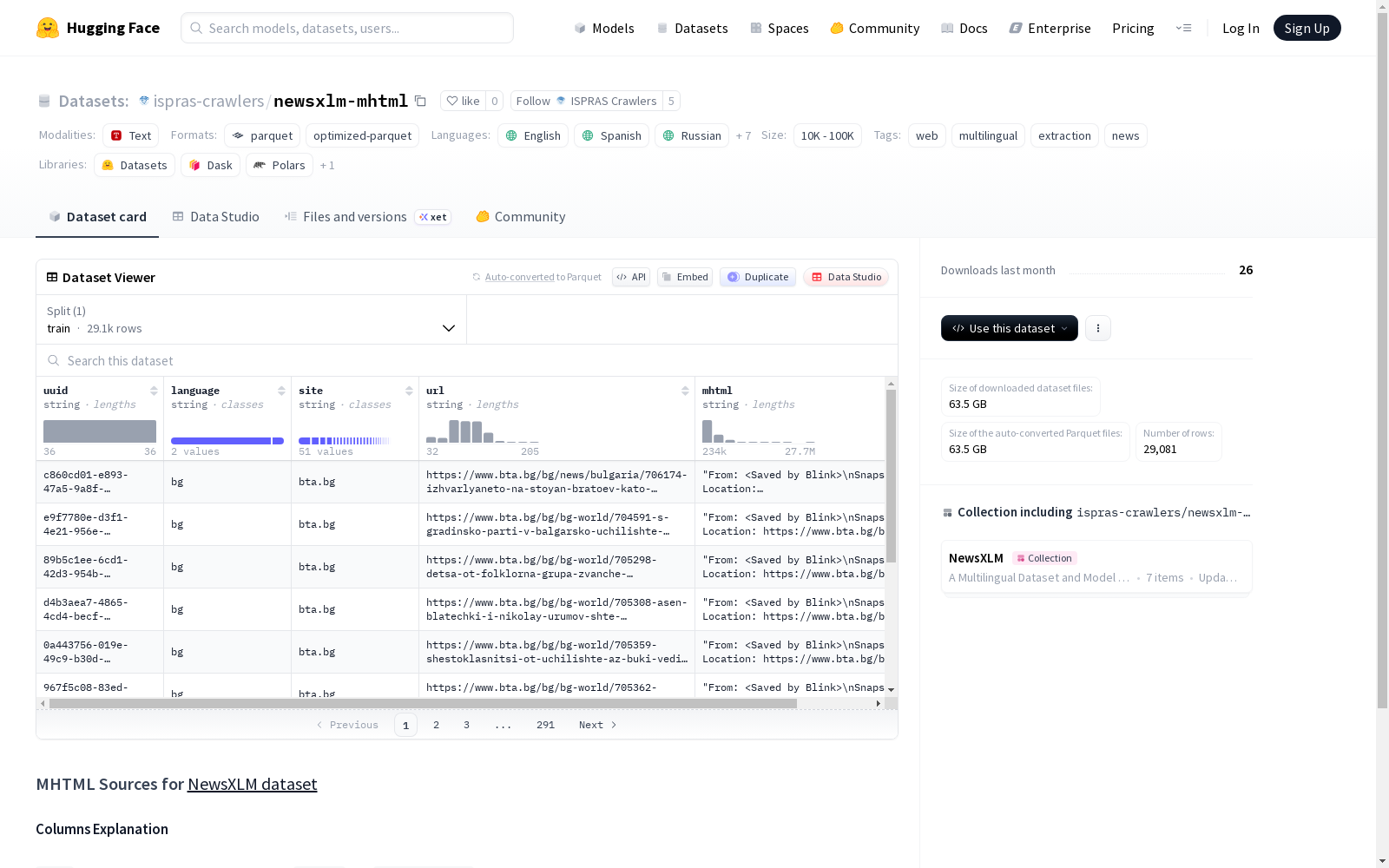
Task: Open Community in top navigation
Action: pyautogui.click(x=875, y=28)
